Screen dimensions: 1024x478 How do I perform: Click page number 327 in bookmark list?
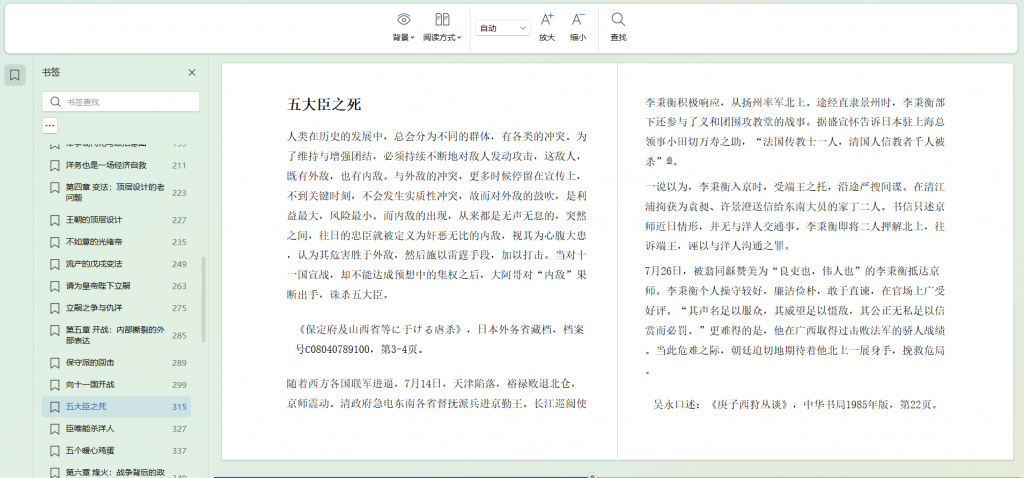tap(179, 429)
